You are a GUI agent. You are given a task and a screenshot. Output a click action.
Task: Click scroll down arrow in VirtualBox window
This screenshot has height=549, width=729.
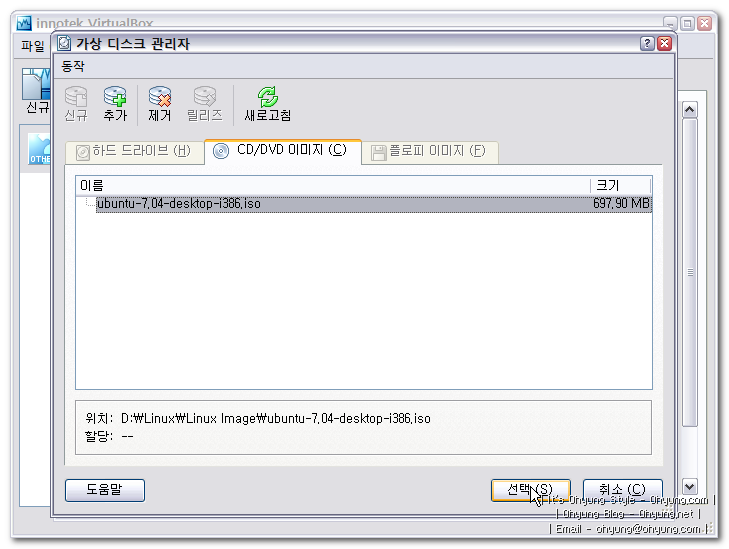tap(689, 487)
